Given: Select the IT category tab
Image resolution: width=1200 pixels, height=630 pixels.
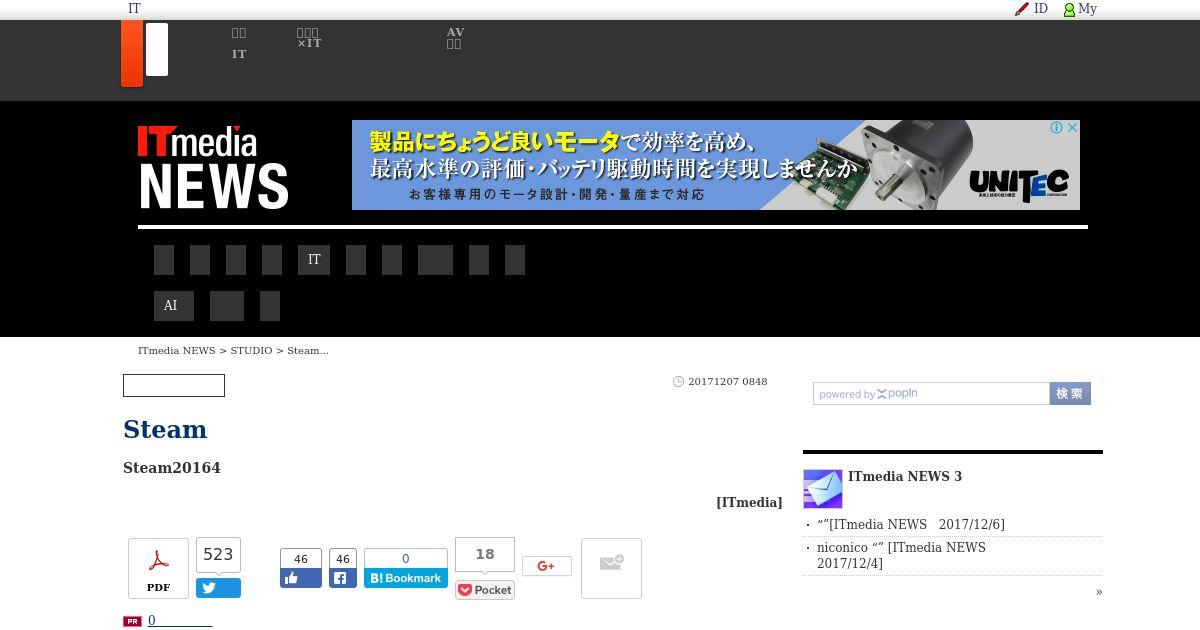Looking at the screenshot, I should pos(314,260).
